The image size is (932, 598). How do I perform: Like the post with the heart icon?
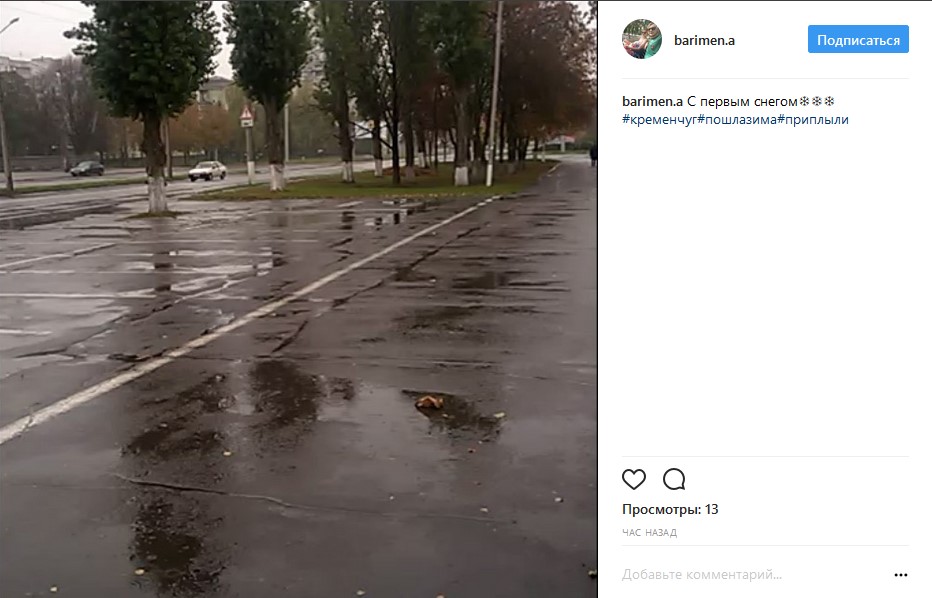(634, 479)
